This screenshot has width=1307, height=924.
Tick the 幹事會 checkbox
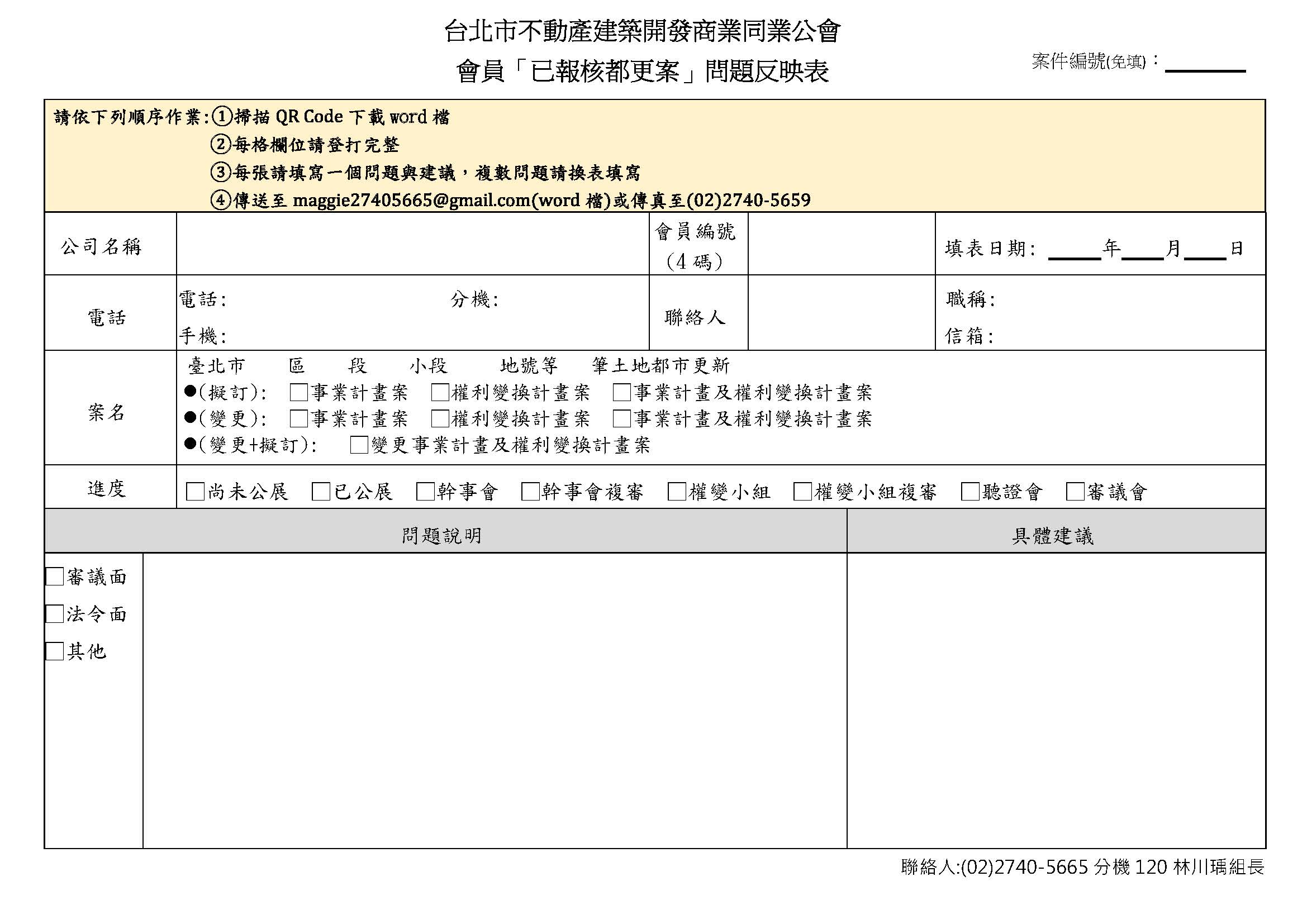pos(425,492)
